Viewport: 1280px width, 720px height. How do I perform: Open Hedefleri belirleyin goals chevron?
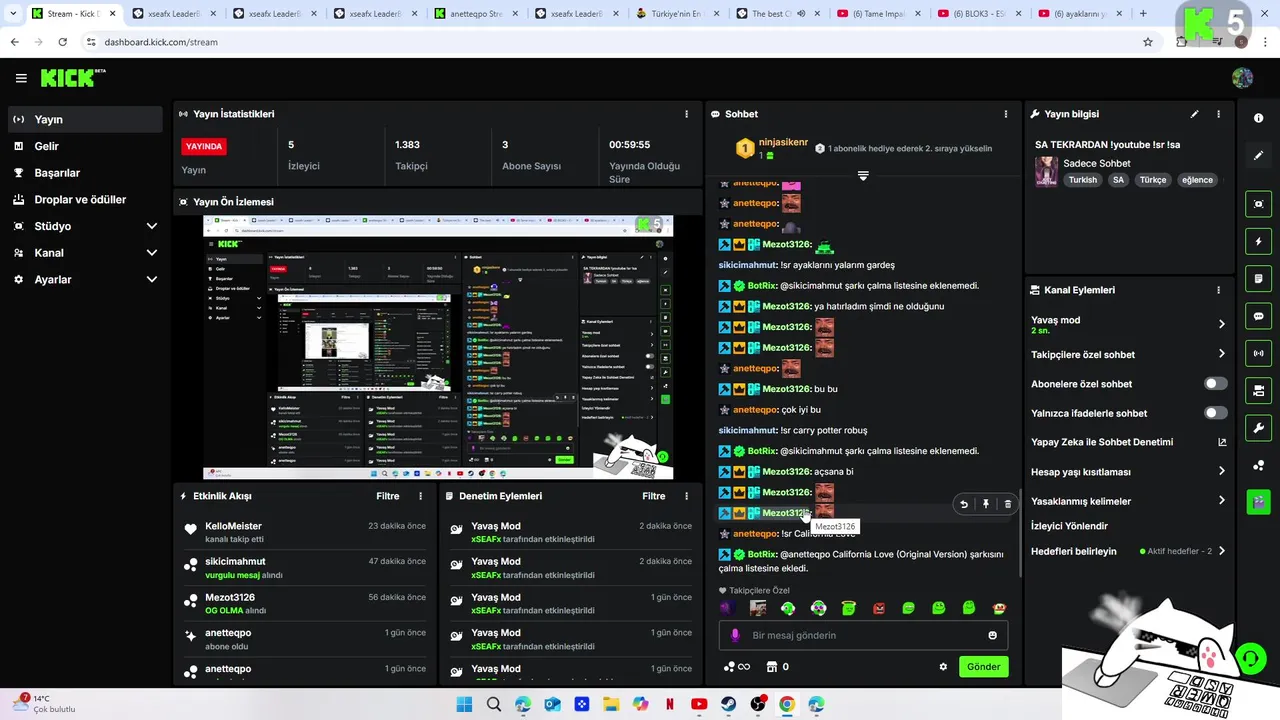click(x=1221, y=551)
